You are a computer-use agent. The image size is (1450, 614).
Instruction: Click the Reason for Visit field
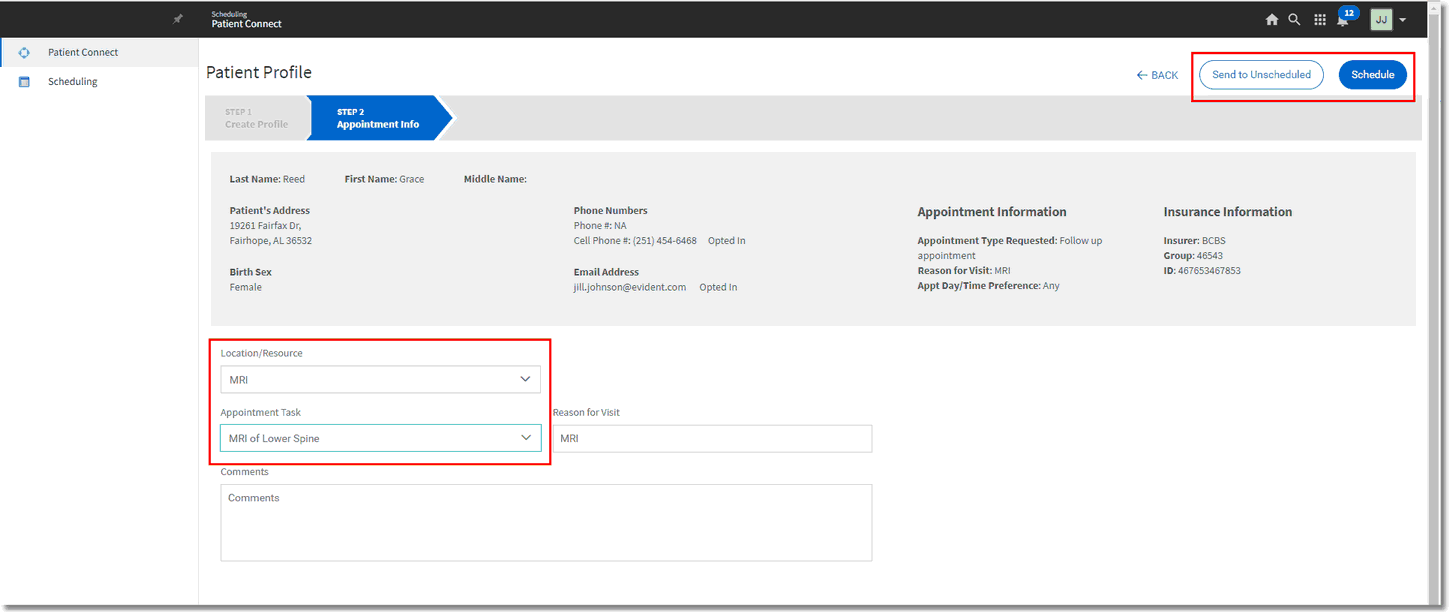pos(712,438)
